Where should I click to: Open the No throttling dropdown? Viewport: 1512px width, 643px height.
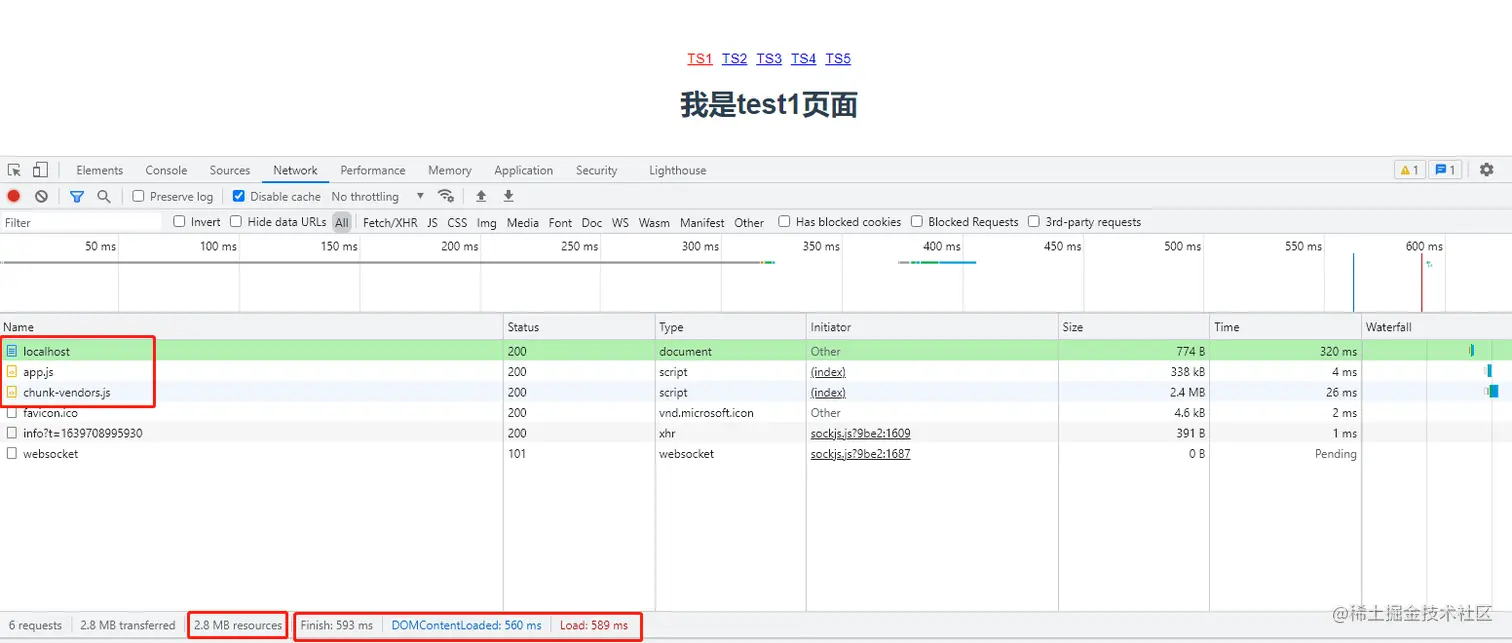click(x=378, y=197)
